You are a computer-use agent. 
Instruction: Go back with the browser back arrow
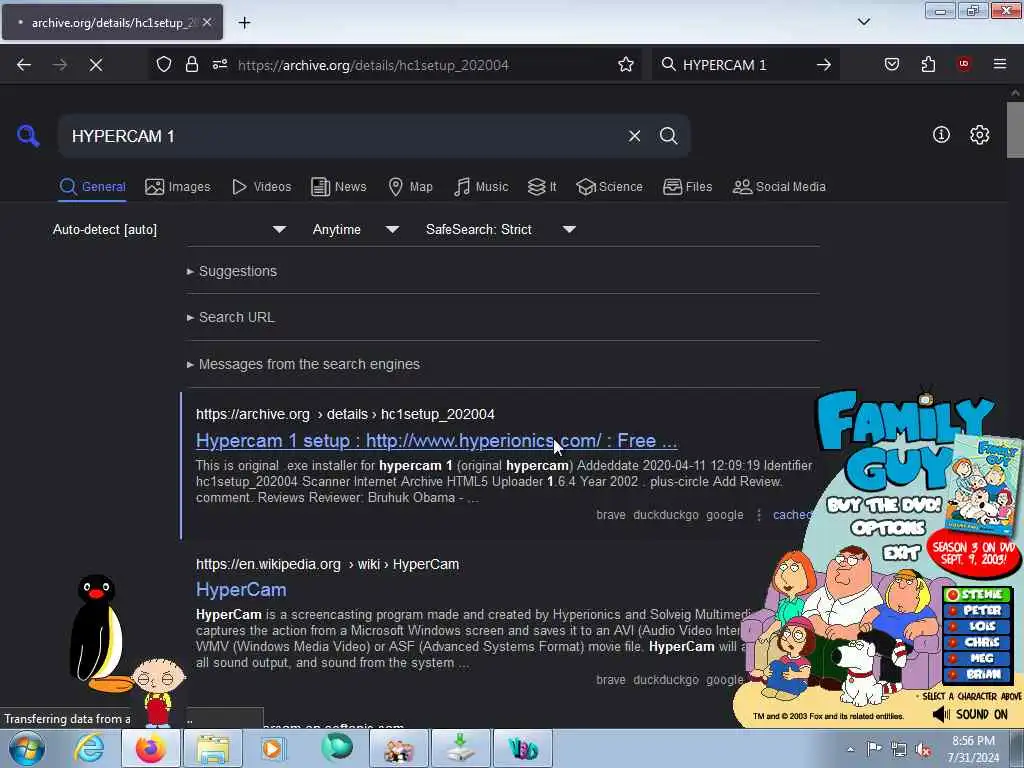click(24, 65)
